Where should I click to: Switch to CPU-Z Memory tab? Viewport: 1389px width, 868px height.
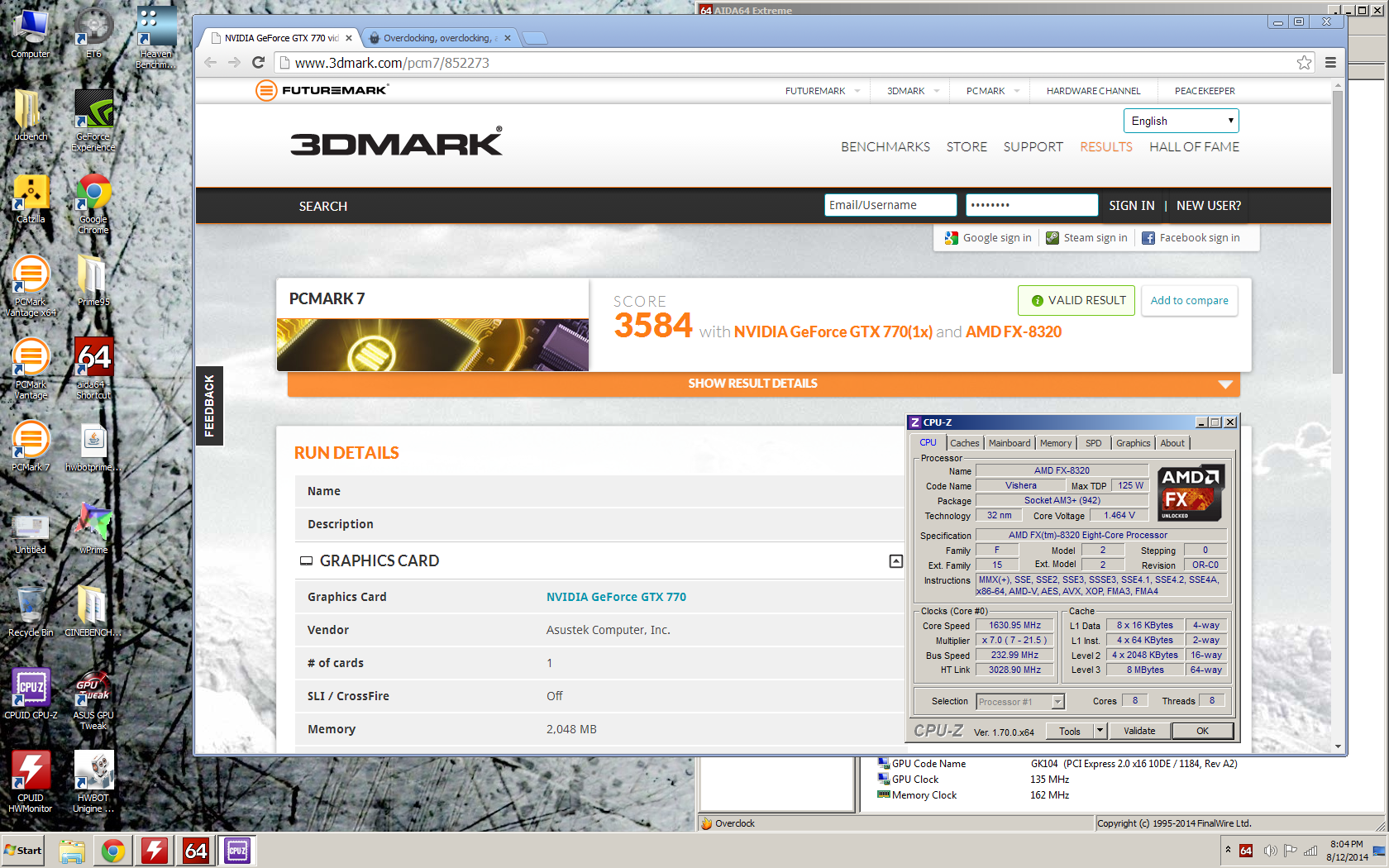pyautogui.click(x=1056, y=443)
